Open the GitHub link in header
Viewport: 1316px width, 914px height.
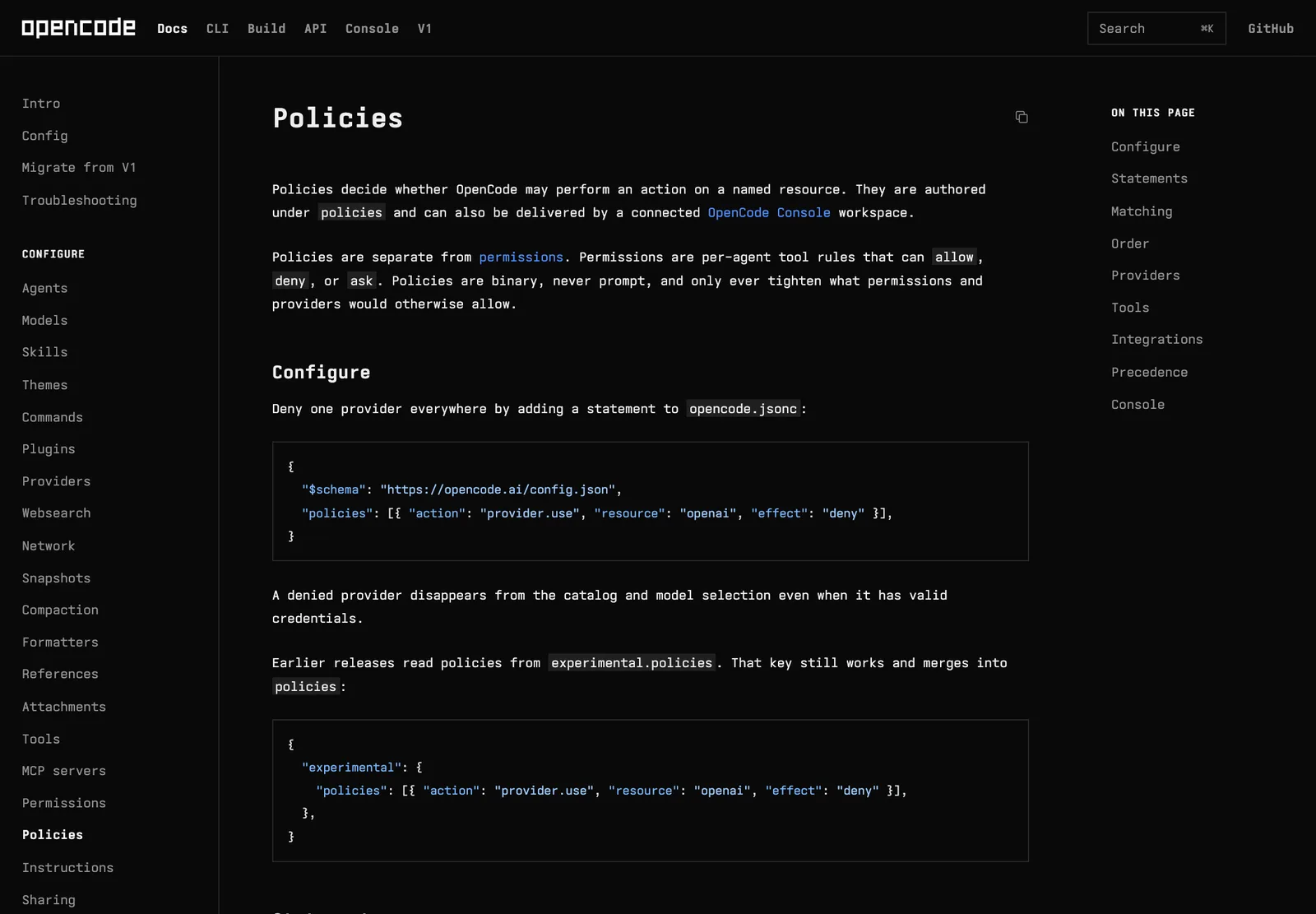coord(1271,28)
